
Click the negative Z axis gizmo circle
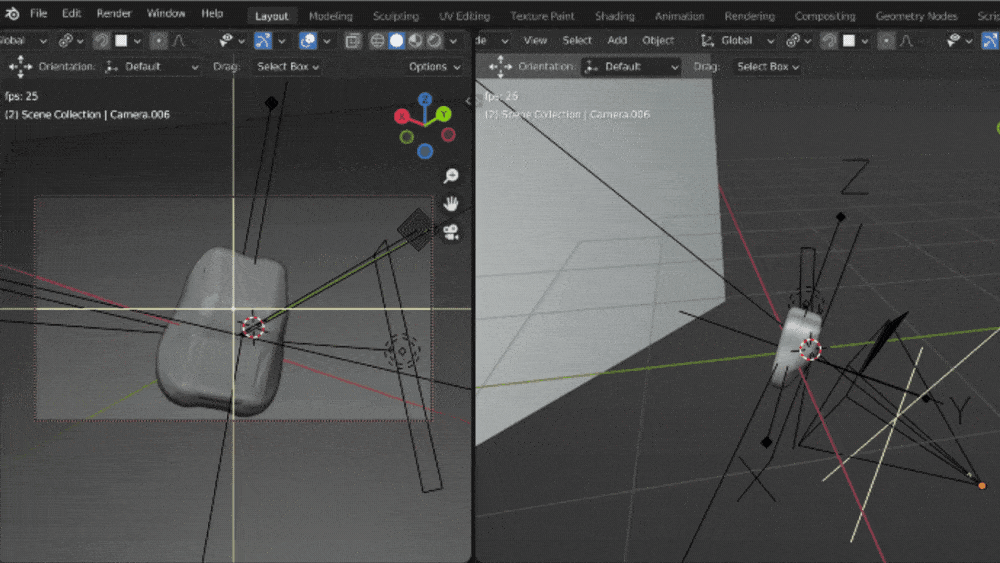[425, 151]
